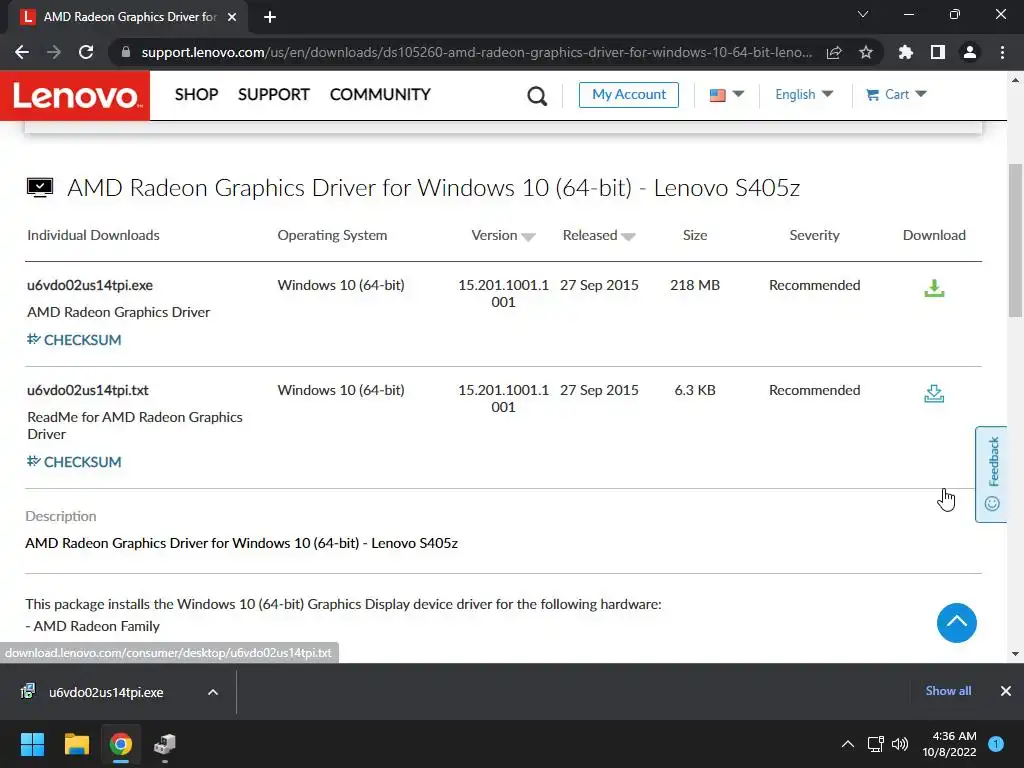Open File Explorer from the taskbar
This screenshot has width=1024, height=768.
tap(76, 744)
